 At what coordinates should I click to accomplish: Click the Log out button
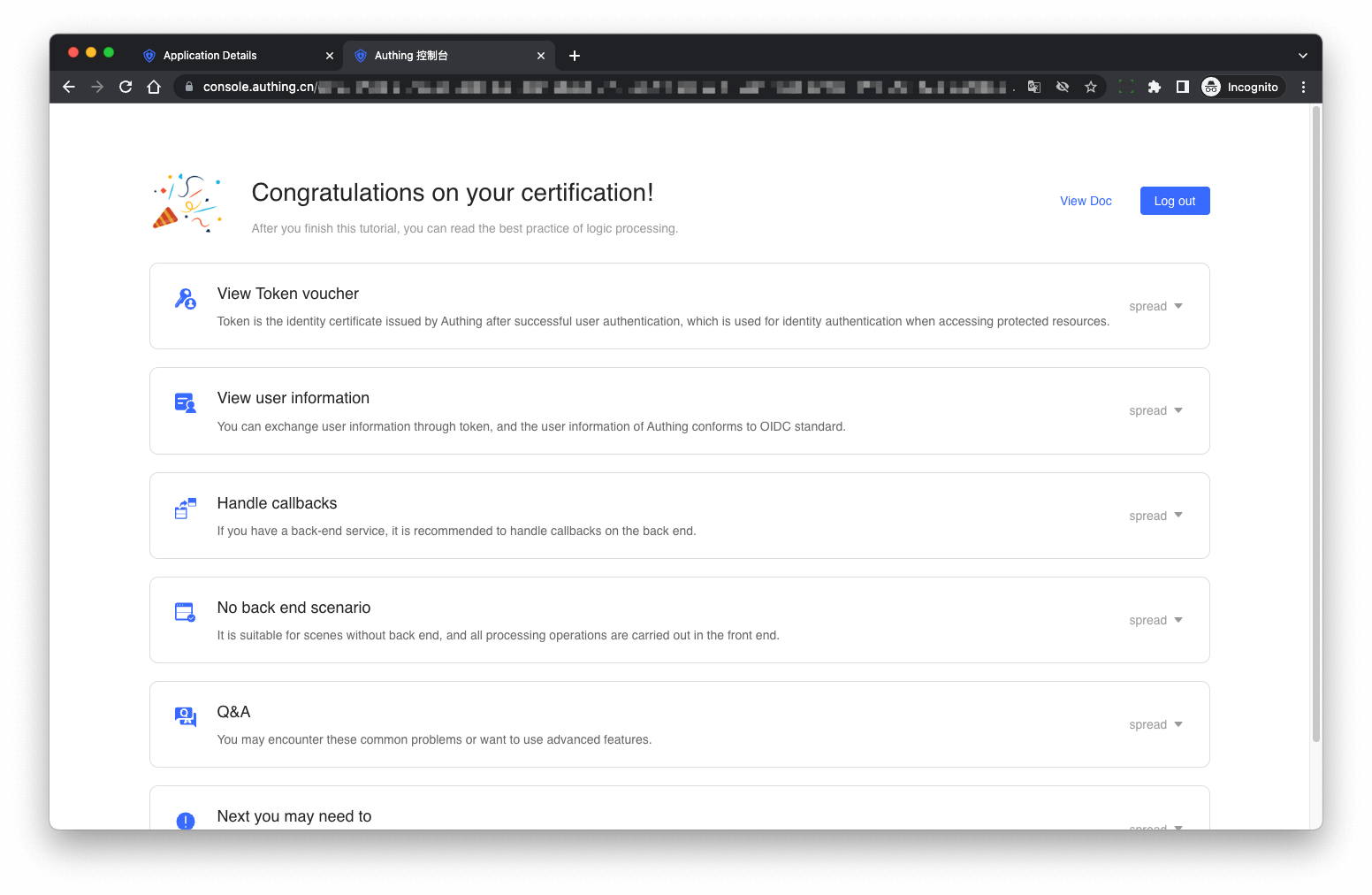point(1174,201)
